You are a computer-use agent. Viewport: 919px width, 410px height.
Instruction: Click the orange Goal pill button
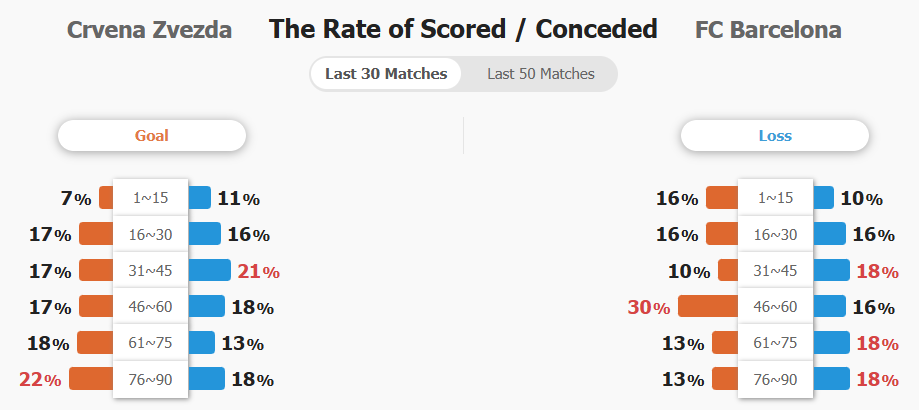[x=152, y=135]
